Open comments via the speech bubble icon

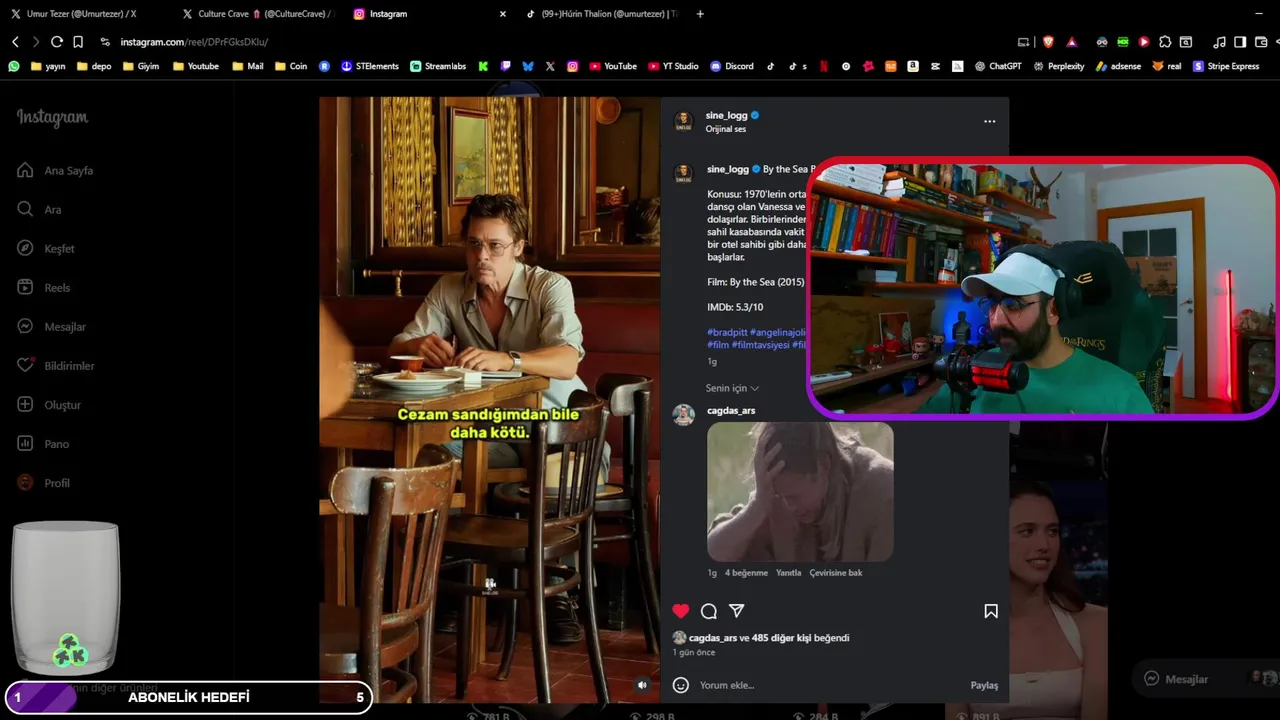[709, 611]
